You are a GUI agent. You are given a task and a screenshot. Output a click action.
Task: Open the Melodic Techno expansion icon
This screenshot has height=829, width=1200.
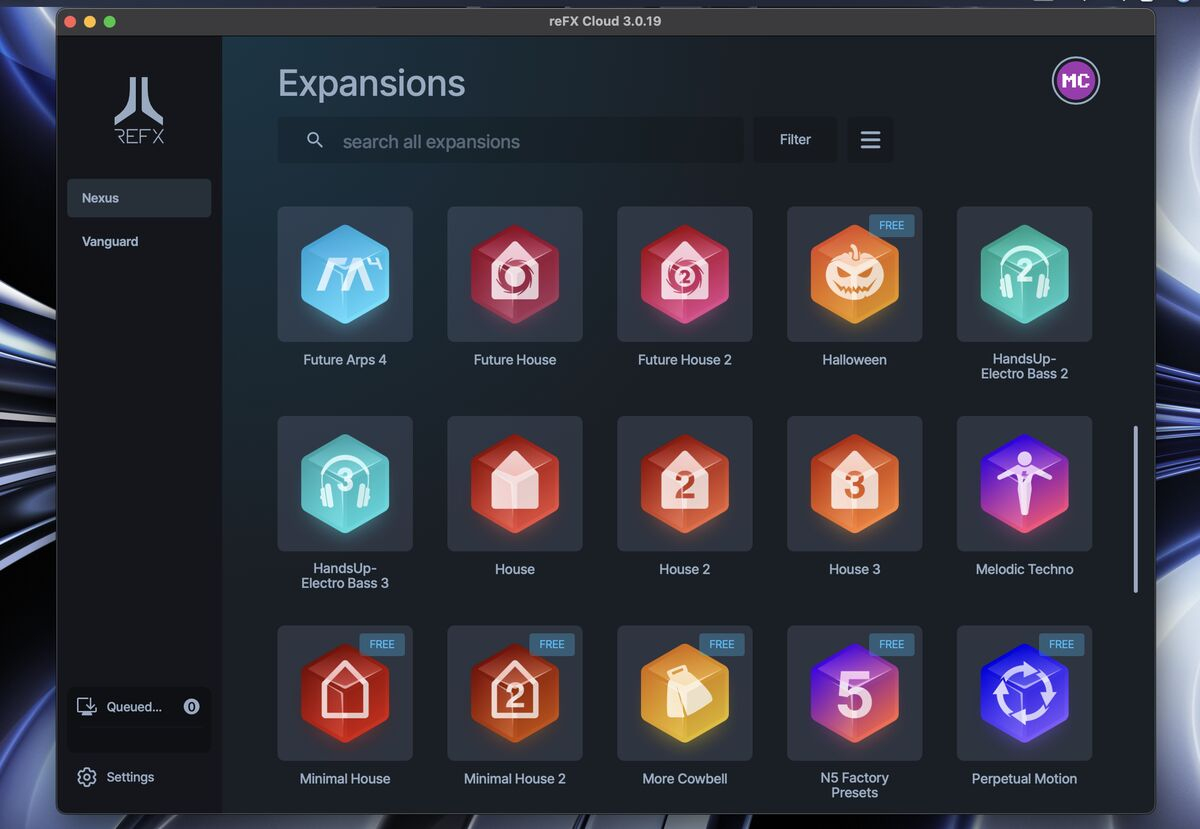pos(1024,483)
